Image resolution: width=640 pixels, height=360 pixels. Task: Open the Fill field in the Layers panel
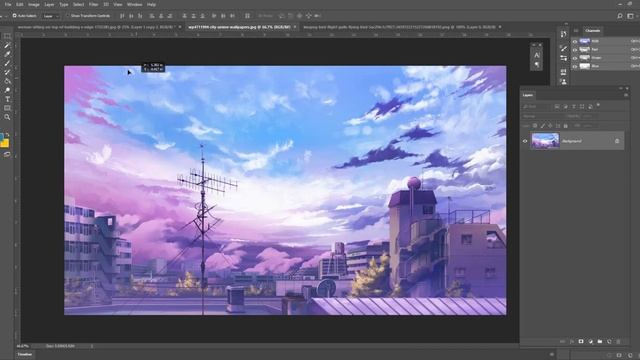tap(587, 126)
